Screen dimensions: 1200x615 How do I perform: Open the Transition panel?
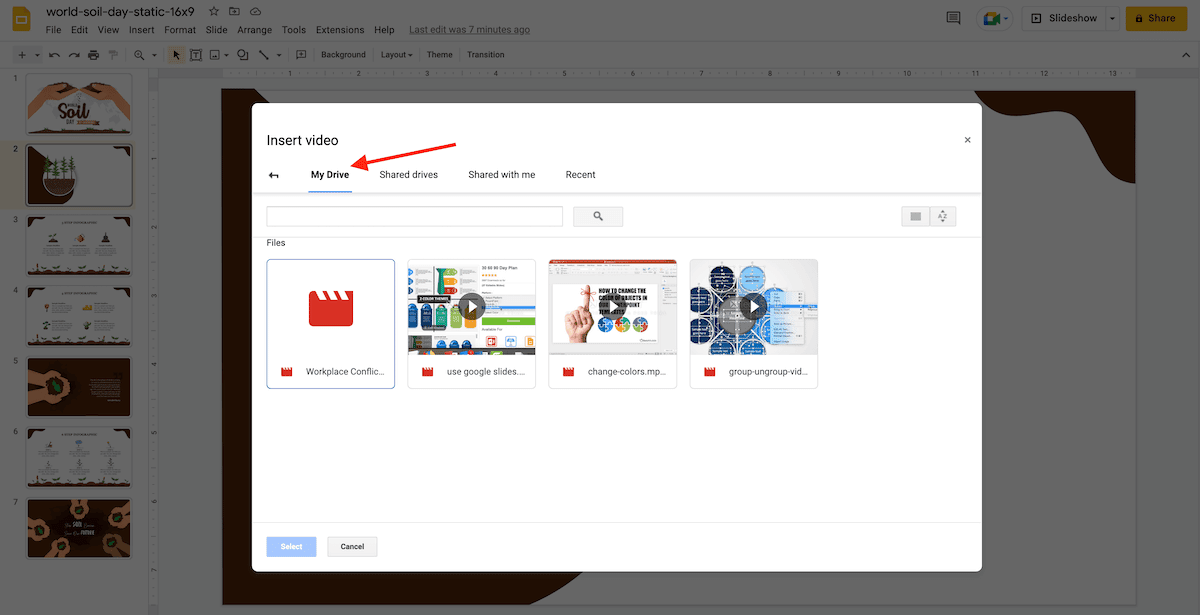tap(486, 55)
